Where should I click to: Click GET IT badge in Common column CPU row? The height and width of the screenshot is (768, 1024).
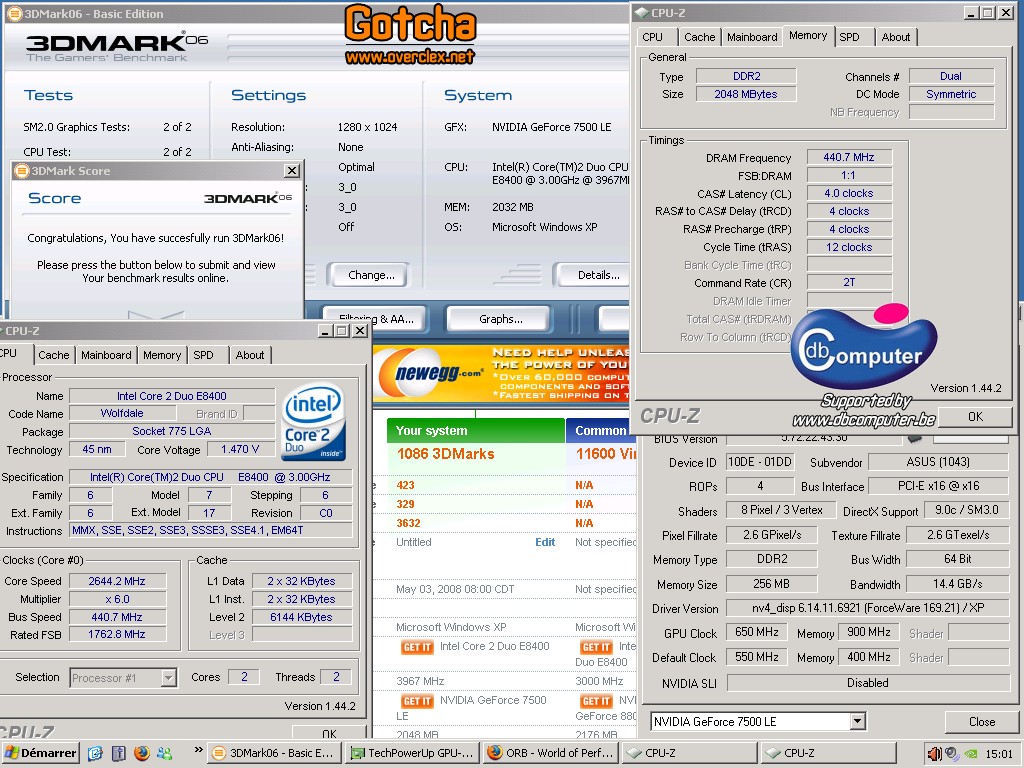pos(596,647)
